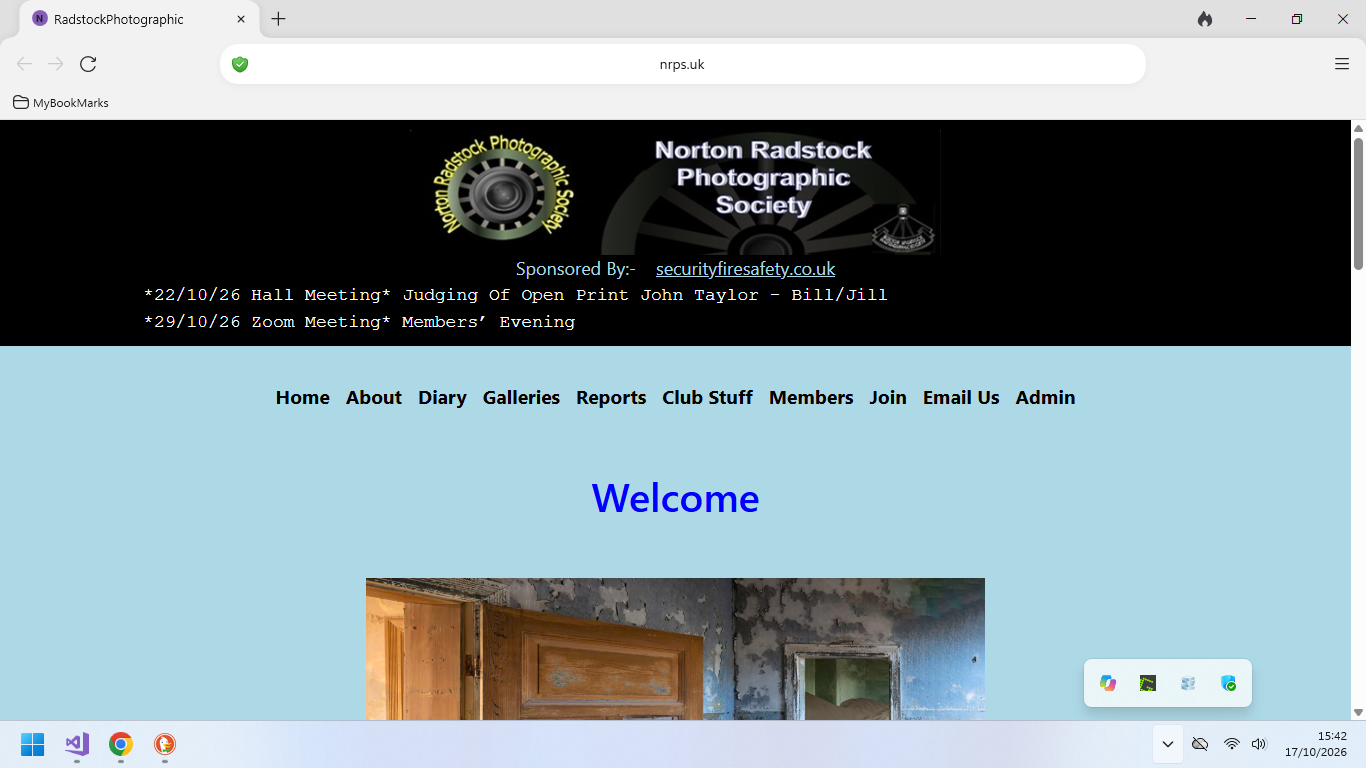The height and width of the screenshot is (768, 1366).
Task: Open the Admin menu item
Action: 1045,397
